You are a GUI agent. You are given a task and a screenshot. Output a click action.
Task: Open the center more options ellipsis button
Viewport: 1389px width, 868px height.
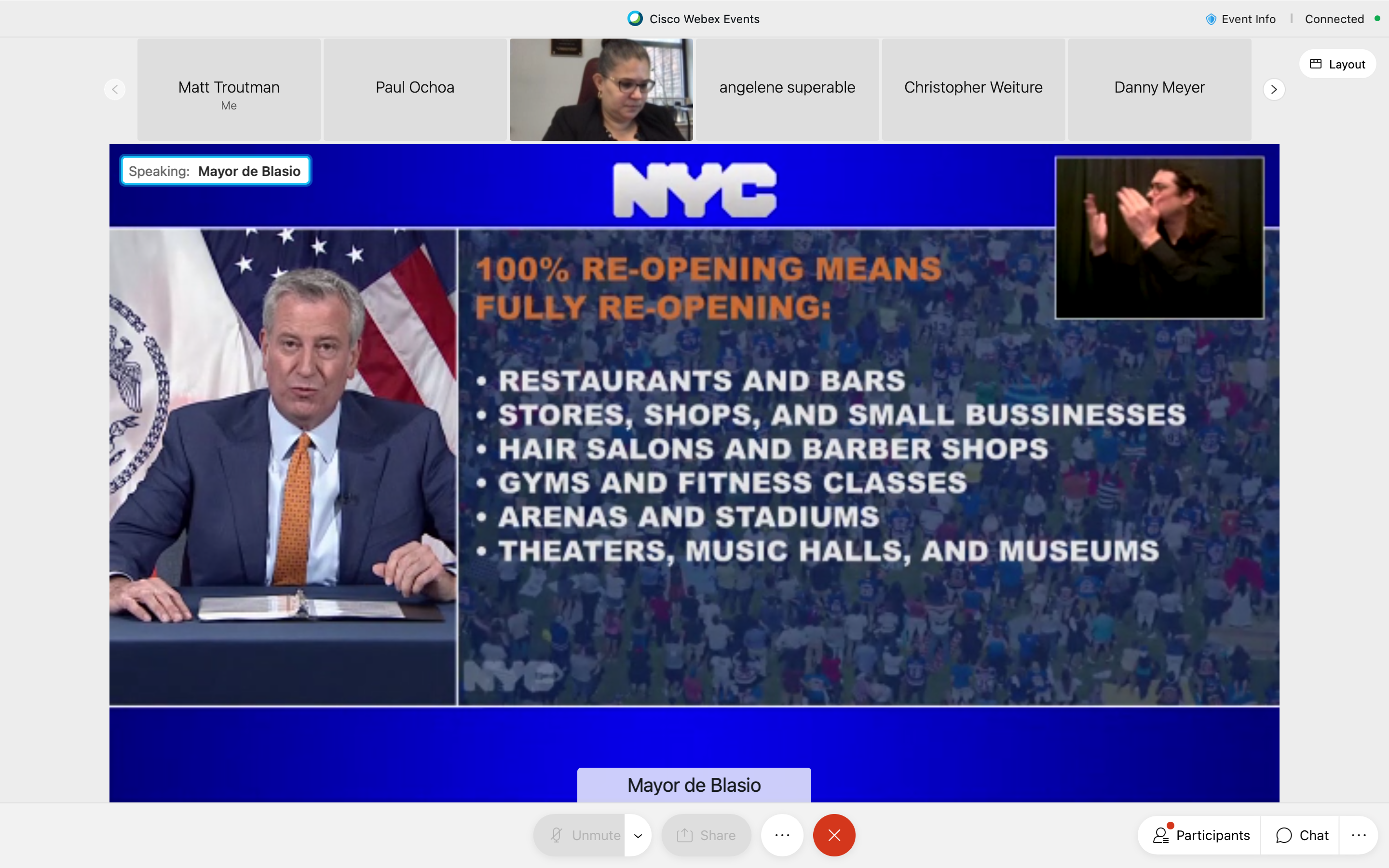point(782,835)
